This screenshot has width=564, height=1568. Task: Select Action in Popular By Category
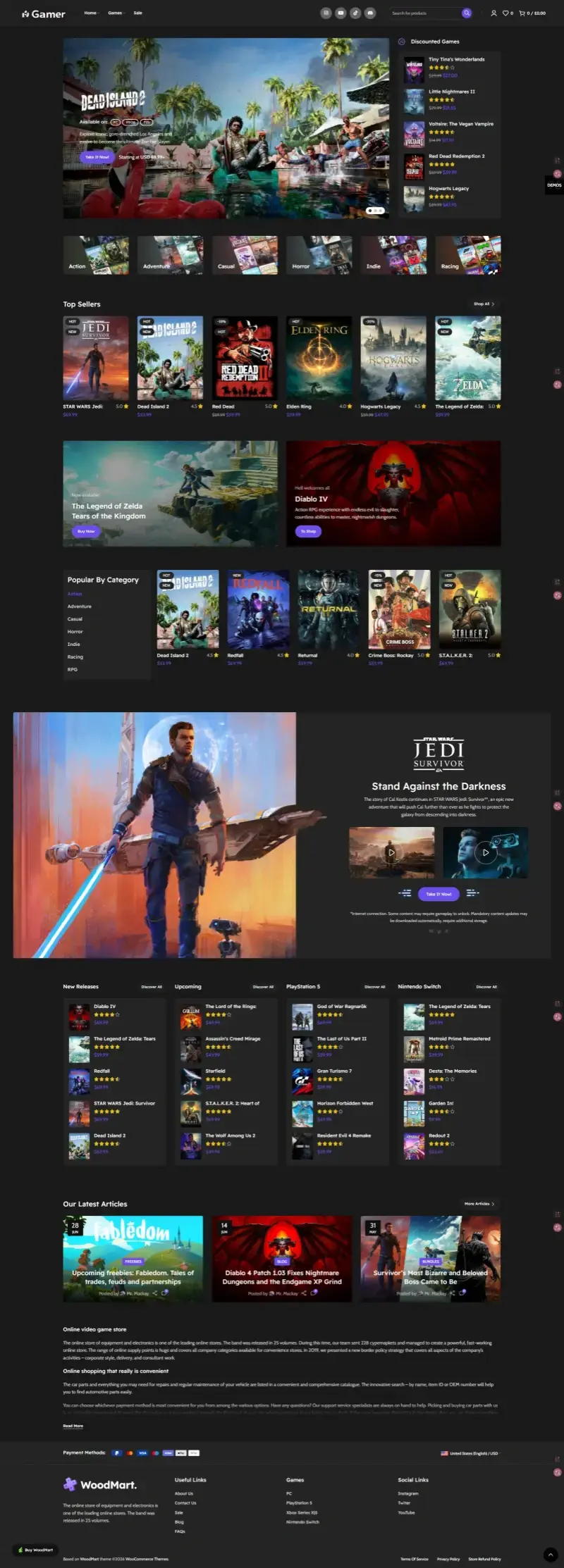pos(75,594)
